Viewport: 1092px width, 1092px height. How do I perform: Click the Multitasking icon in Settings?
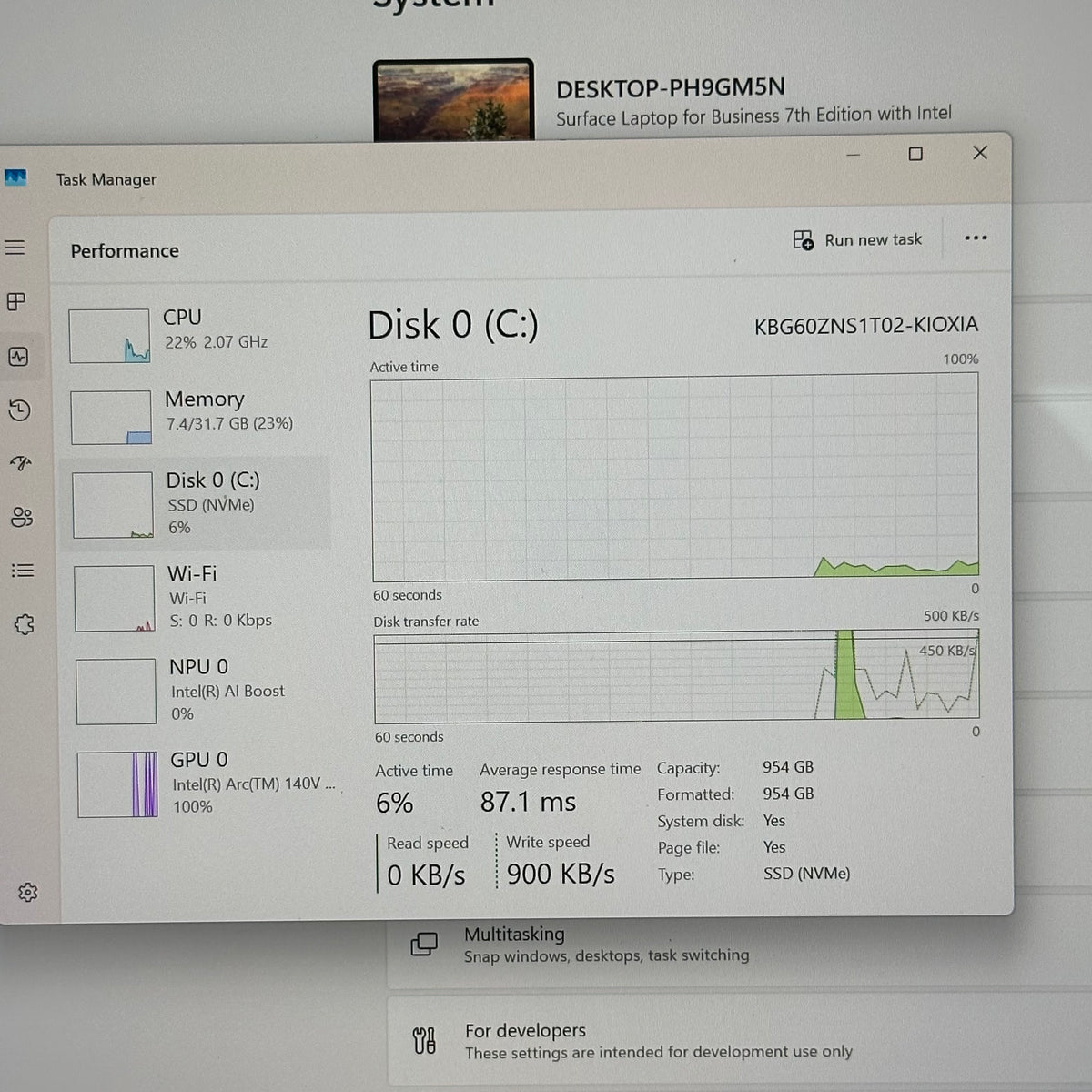point(424,944)
